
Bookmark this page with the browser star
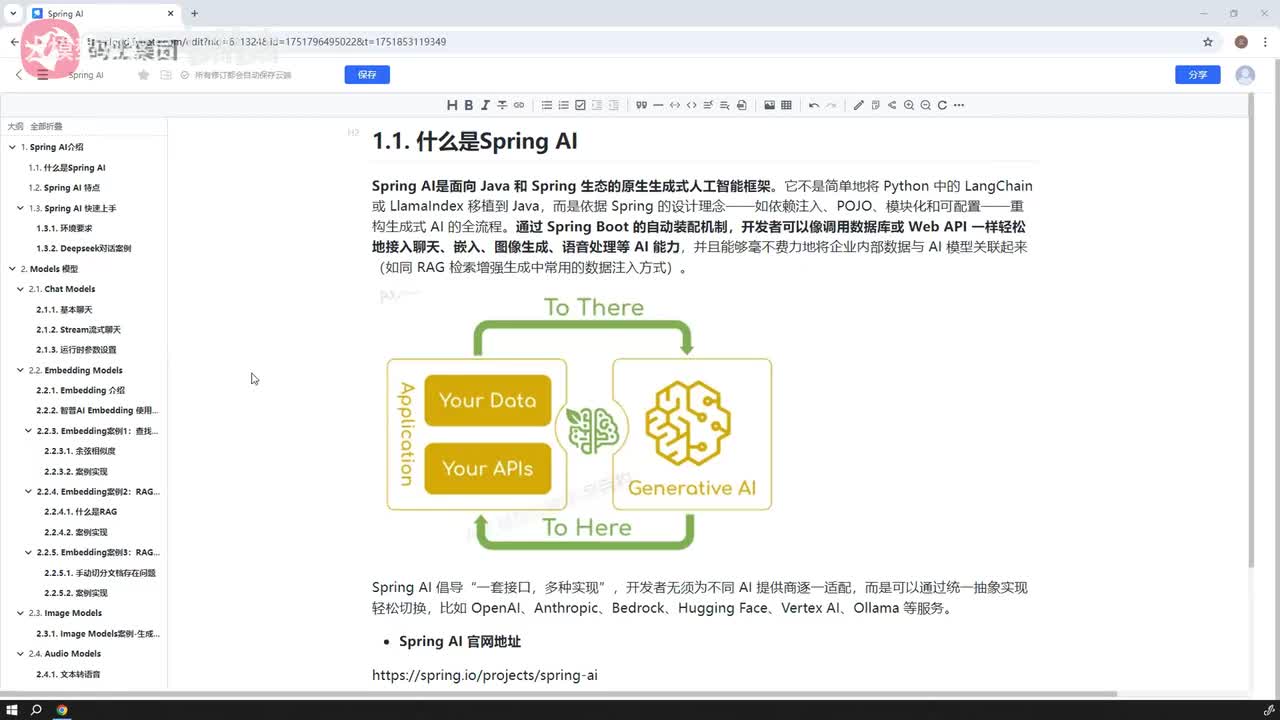[1208, 42]
